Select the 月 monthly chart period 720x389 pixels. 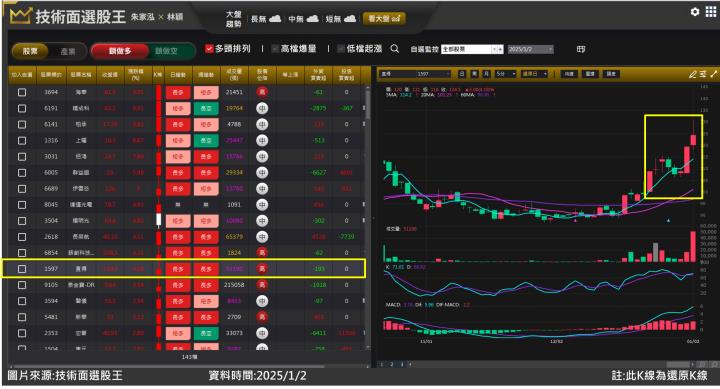pyautogui.click(x=486, y=74)
